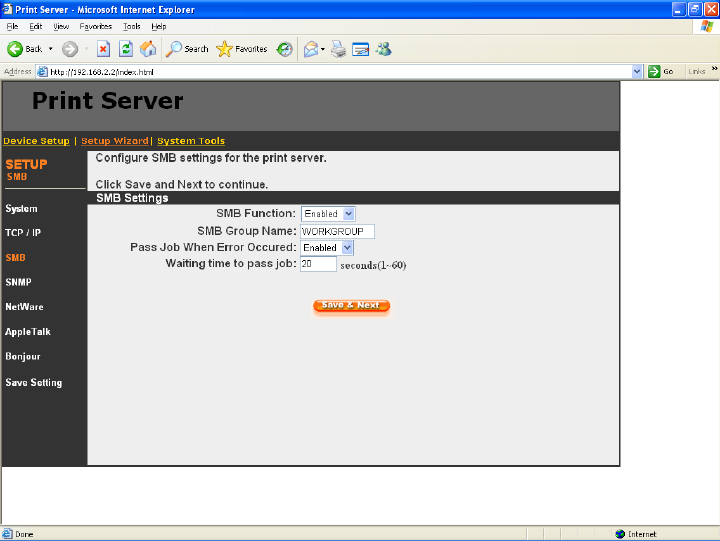Open the Back history dropdown arrow
This screenshot has height=541, width=720.
(51, 49)
